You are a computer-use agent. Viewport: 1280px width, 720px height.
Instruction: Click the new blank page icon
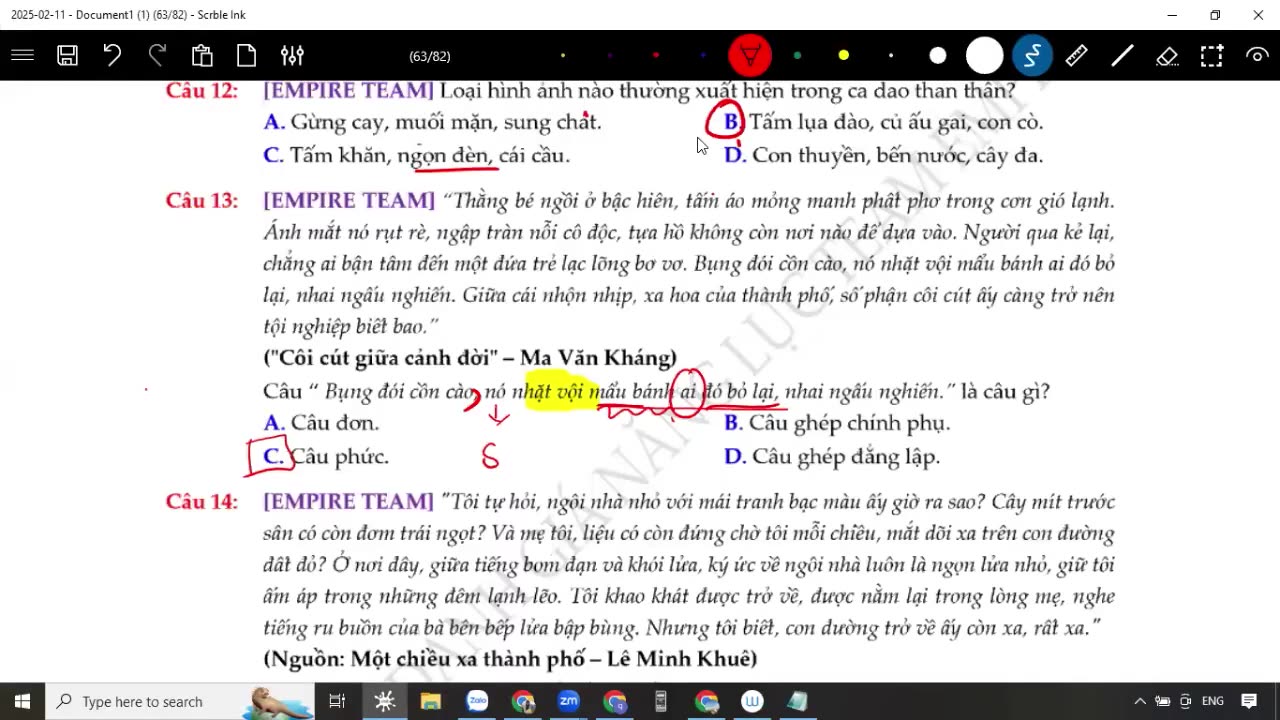[246, 56]
